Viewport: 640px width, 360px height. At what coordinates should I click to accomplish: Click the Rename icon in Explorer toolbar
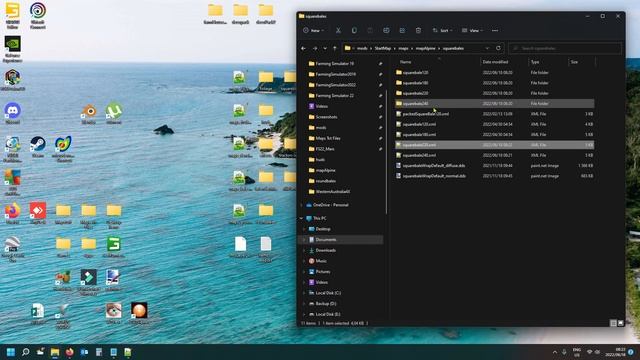(386, 31)
